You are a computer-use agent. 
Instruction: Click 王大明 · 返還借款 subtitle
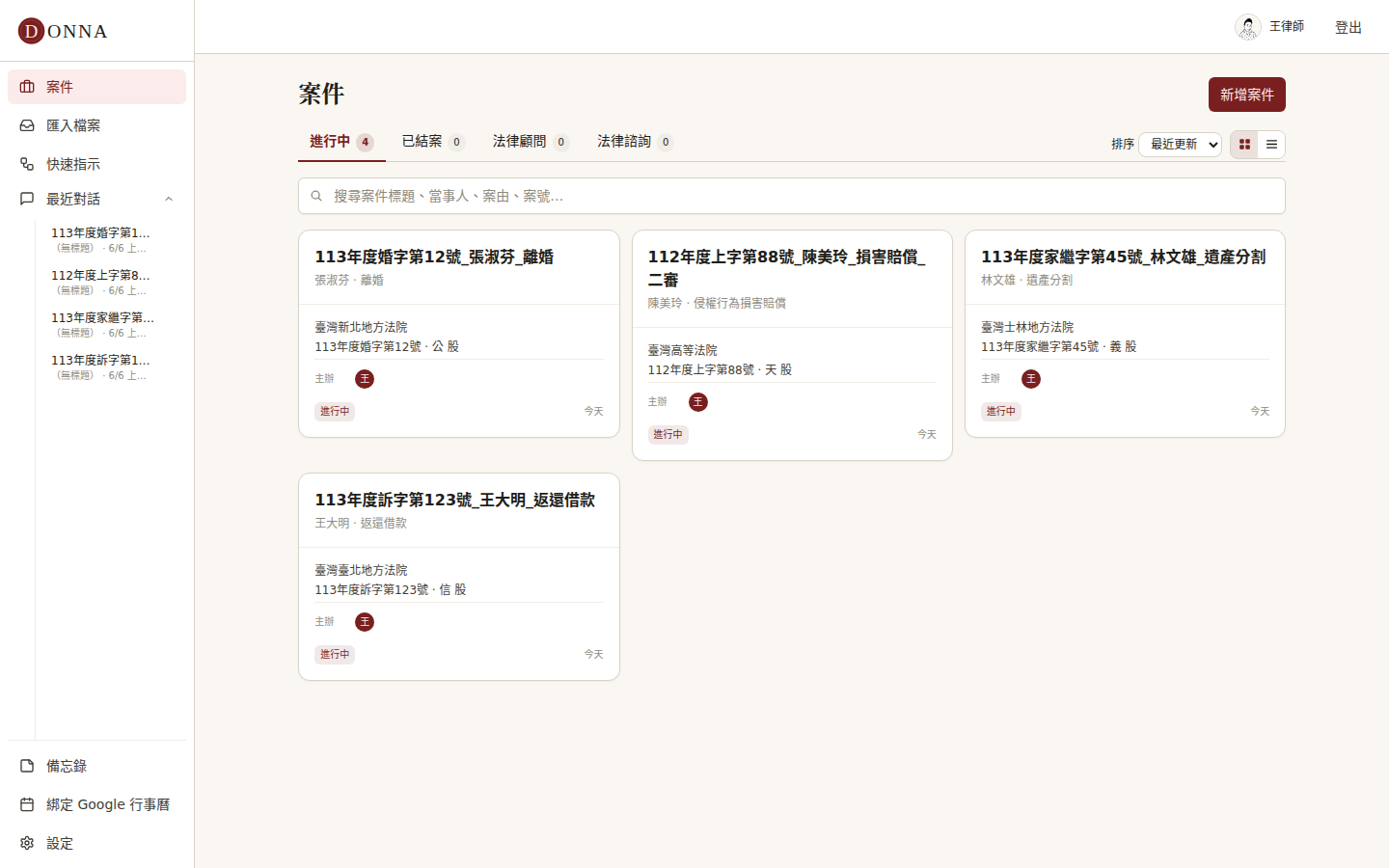click(x=361, y=523)
